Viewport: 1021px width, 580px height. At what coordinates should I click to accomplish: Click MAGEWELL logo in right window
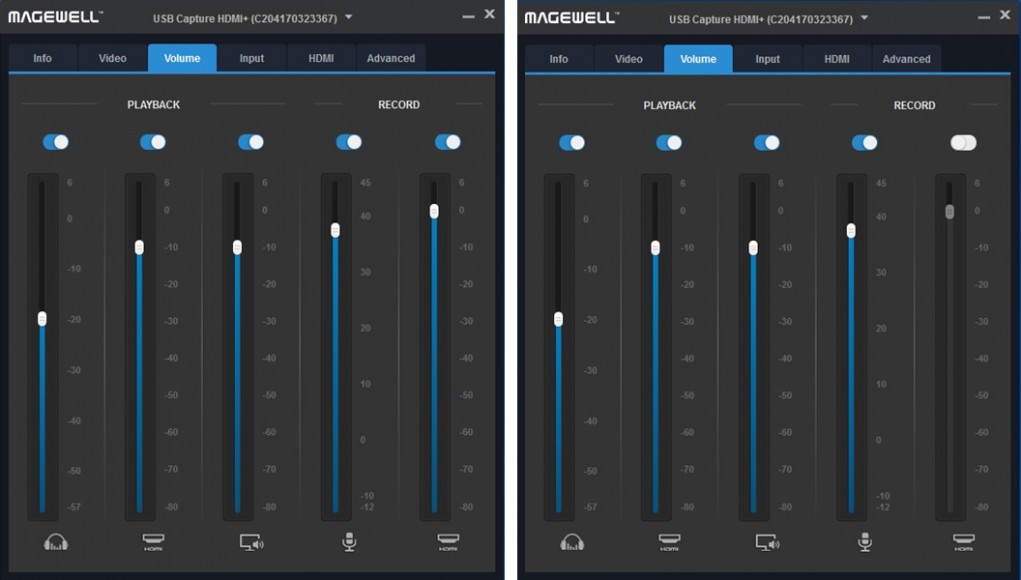coord(571,18)
